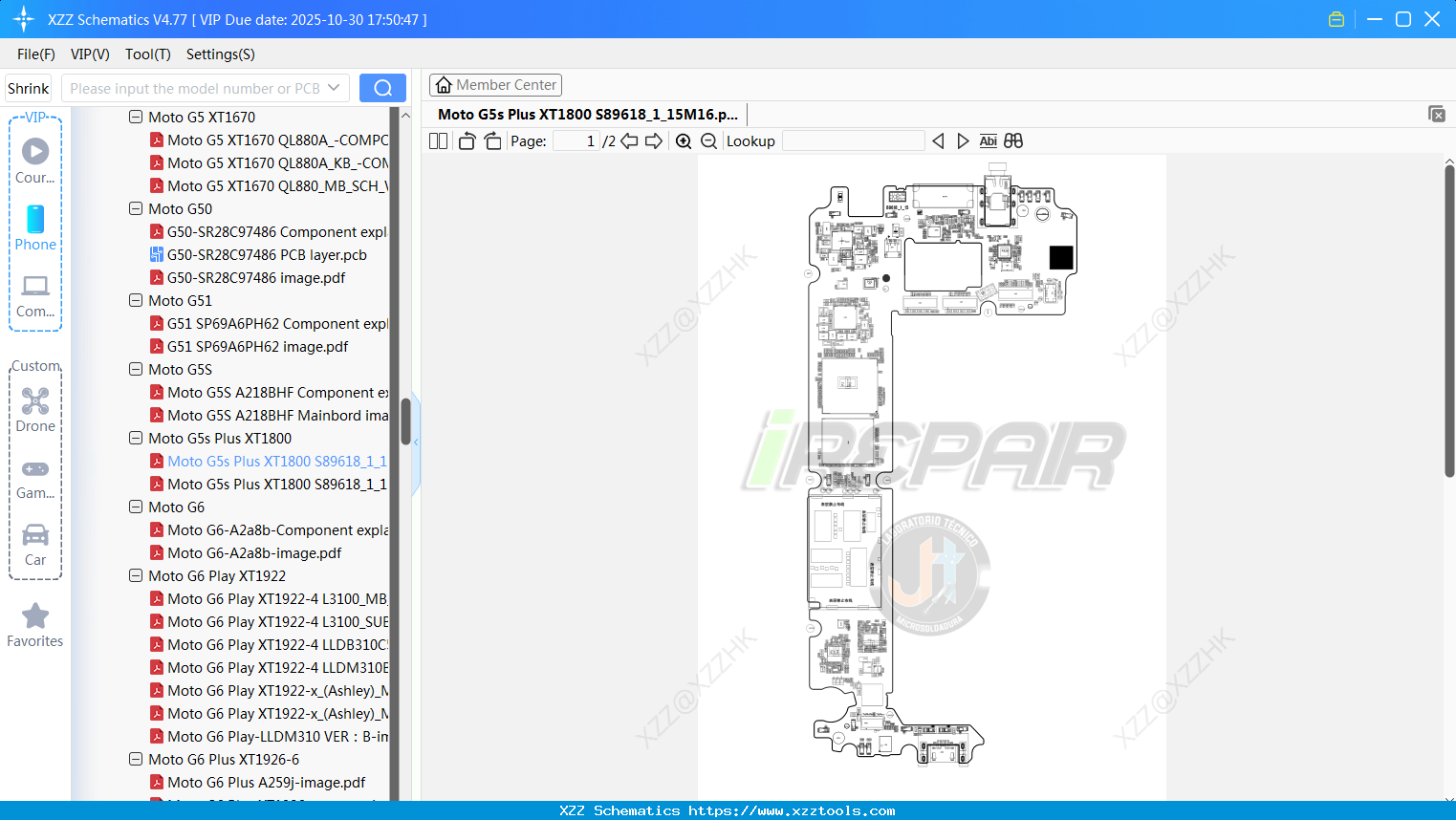The width and height of the screenshot is (1456, 820).
Task: Zoom in on the schematic
Action: pos(684,140)
